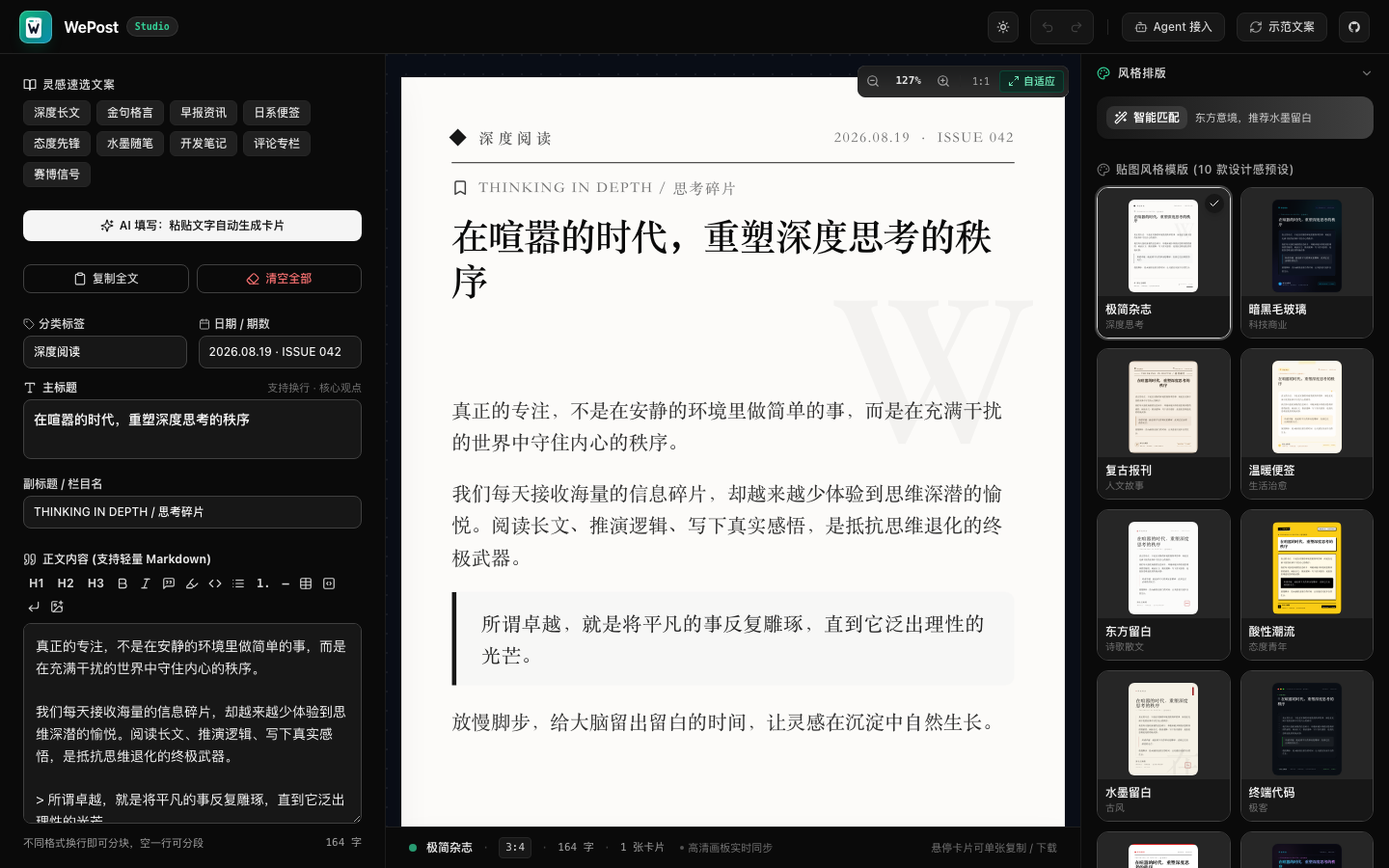
Task: Select the 水墨随笔 sample preset
Action: (x=130, y=144)
